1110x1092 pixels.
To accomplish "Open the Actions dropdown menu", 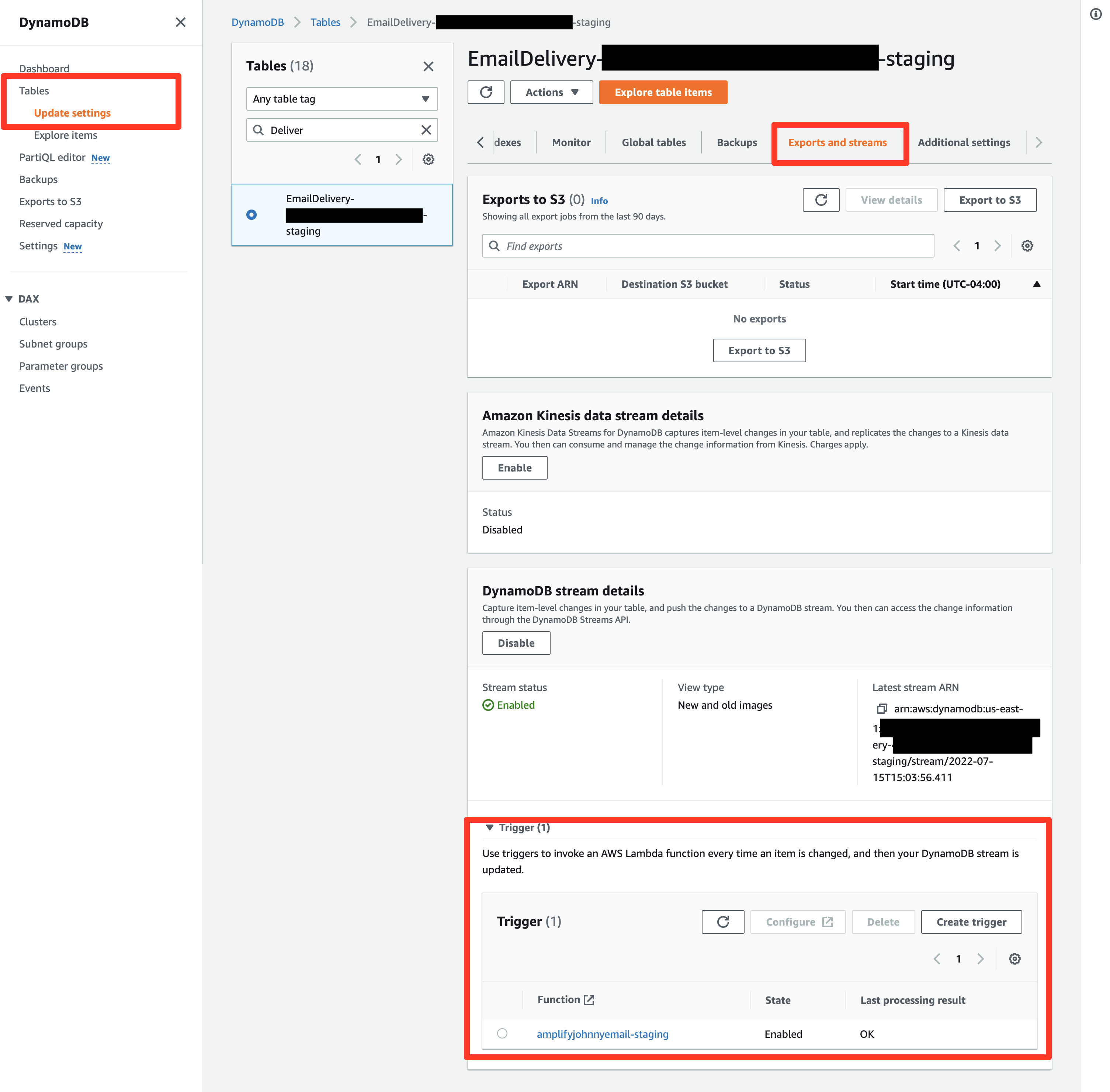I will coord(551,92).
